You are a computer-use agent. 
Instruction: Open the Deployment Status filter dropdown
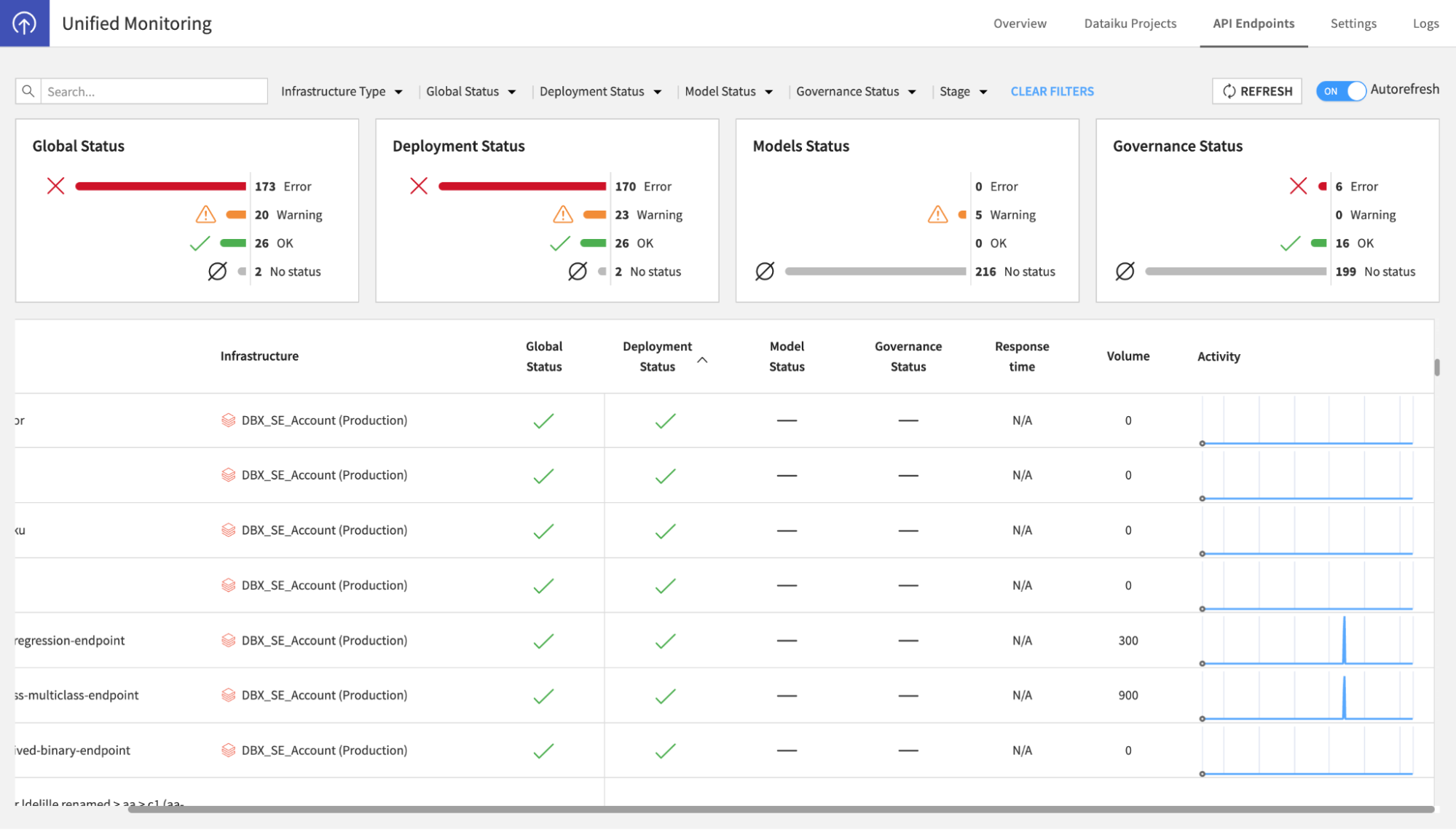pos(600,91)
